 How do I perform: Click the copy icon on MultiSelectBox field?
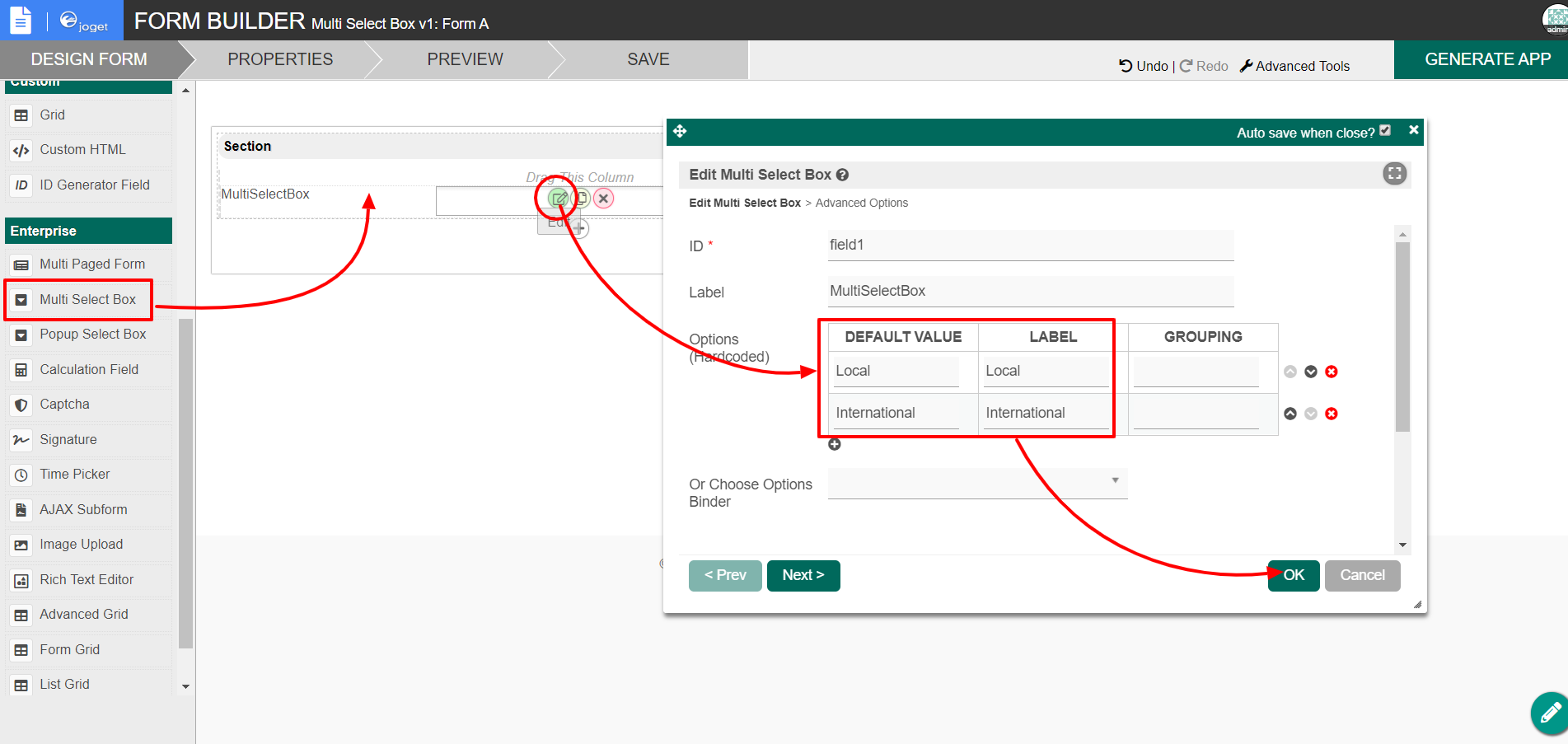click(x=582, y=199)
